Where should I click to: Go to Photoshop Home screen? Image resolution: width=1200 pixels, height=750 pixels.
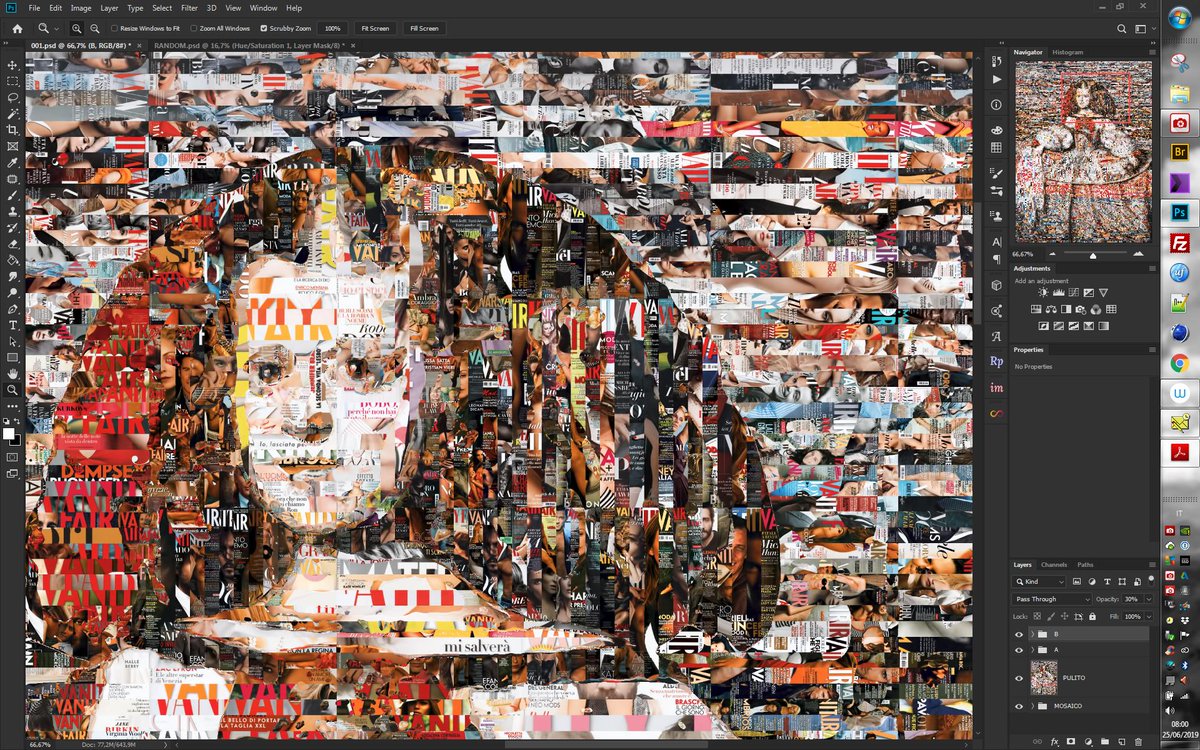pos(16,28)
